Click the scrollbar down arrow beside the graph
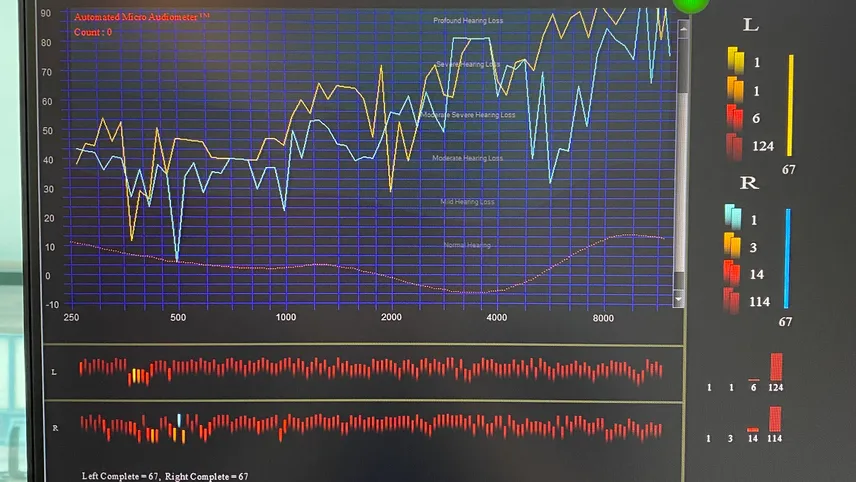Screen dimensions: 856x482 click(x=679, y=299)
